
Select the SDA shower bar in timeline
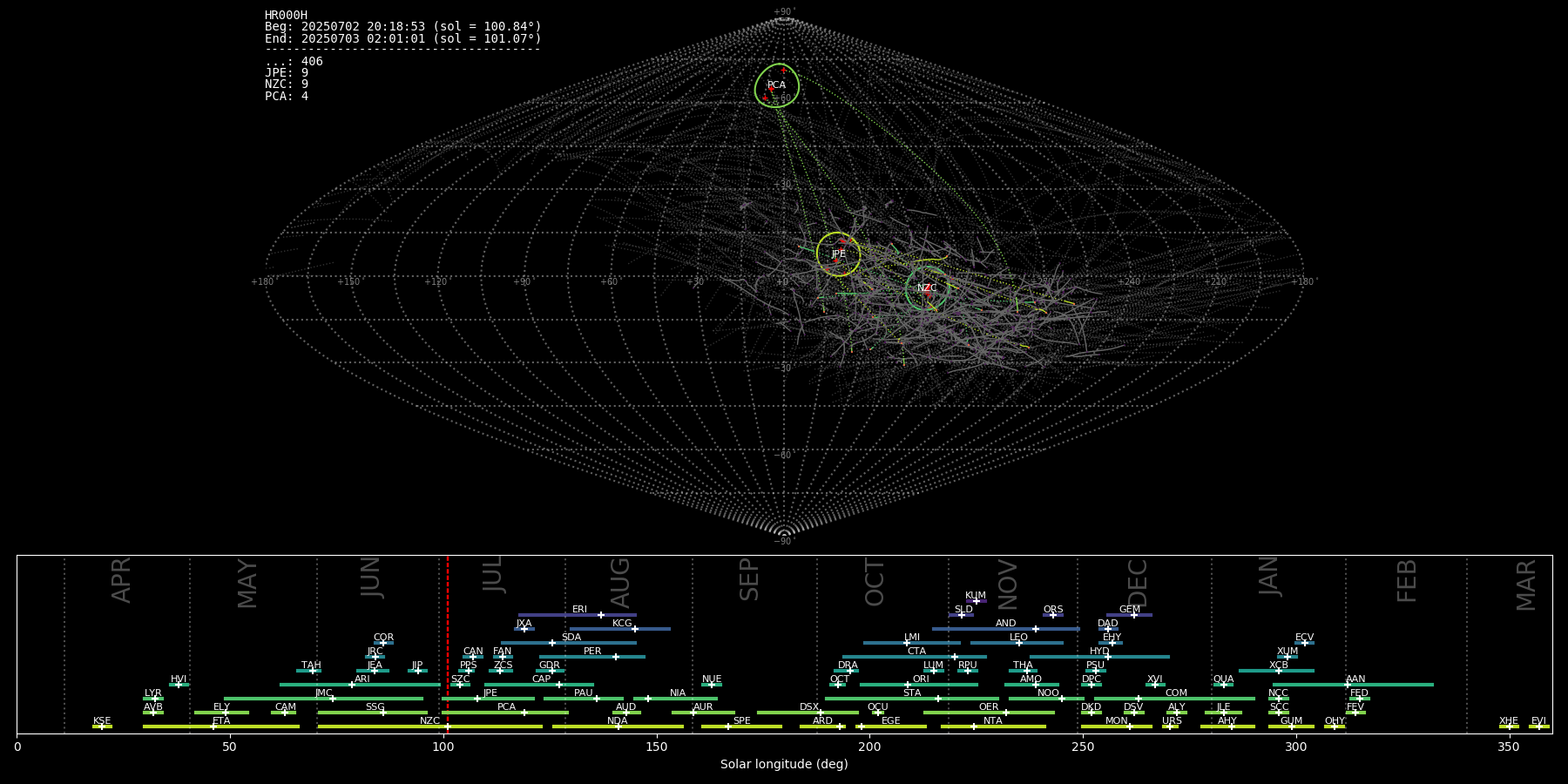(569, 643)
